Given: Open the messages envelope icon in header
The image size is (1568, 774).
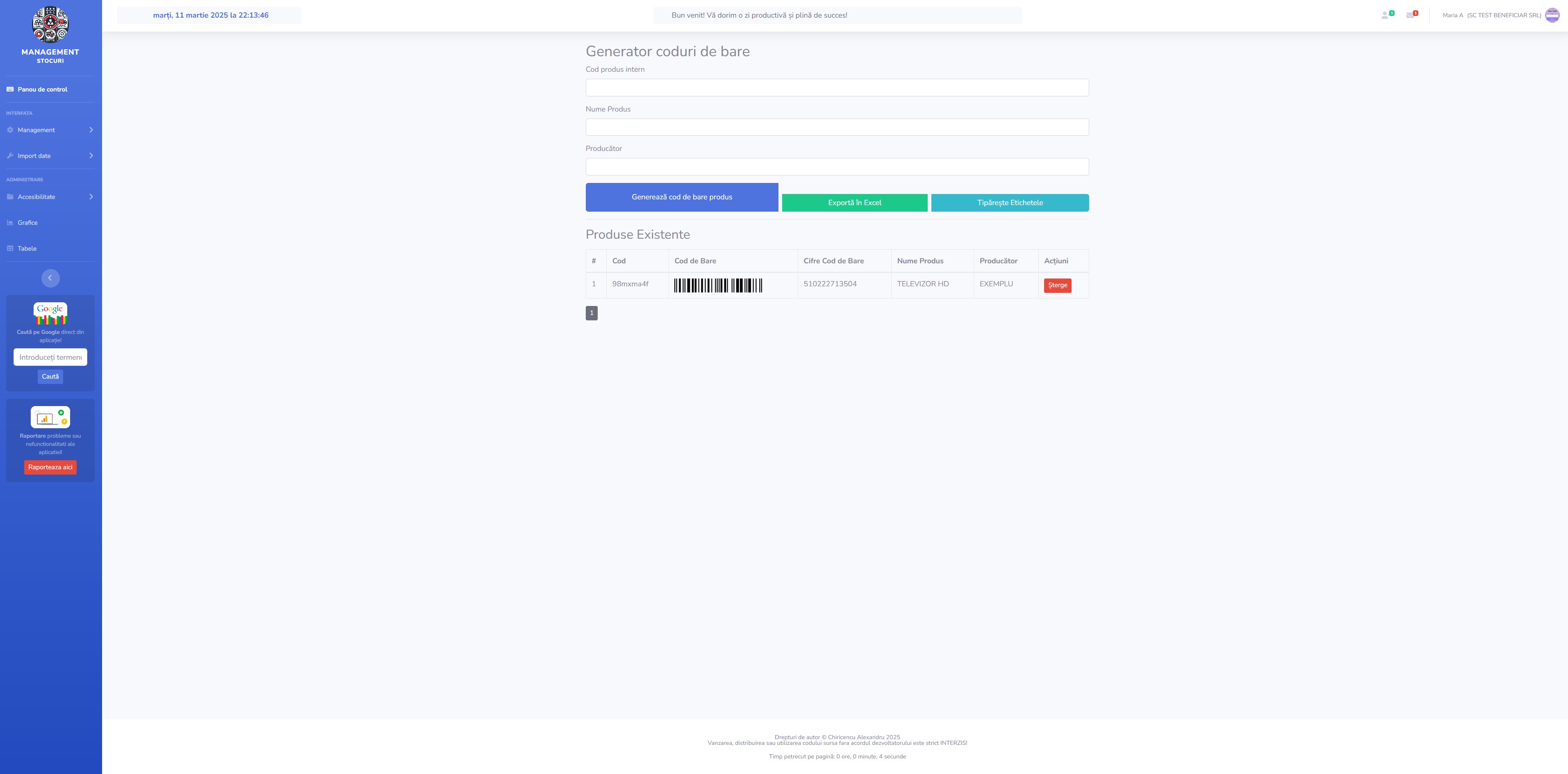Looking at the screenshot, I should pyautogui.click(x=1410, y=15).
